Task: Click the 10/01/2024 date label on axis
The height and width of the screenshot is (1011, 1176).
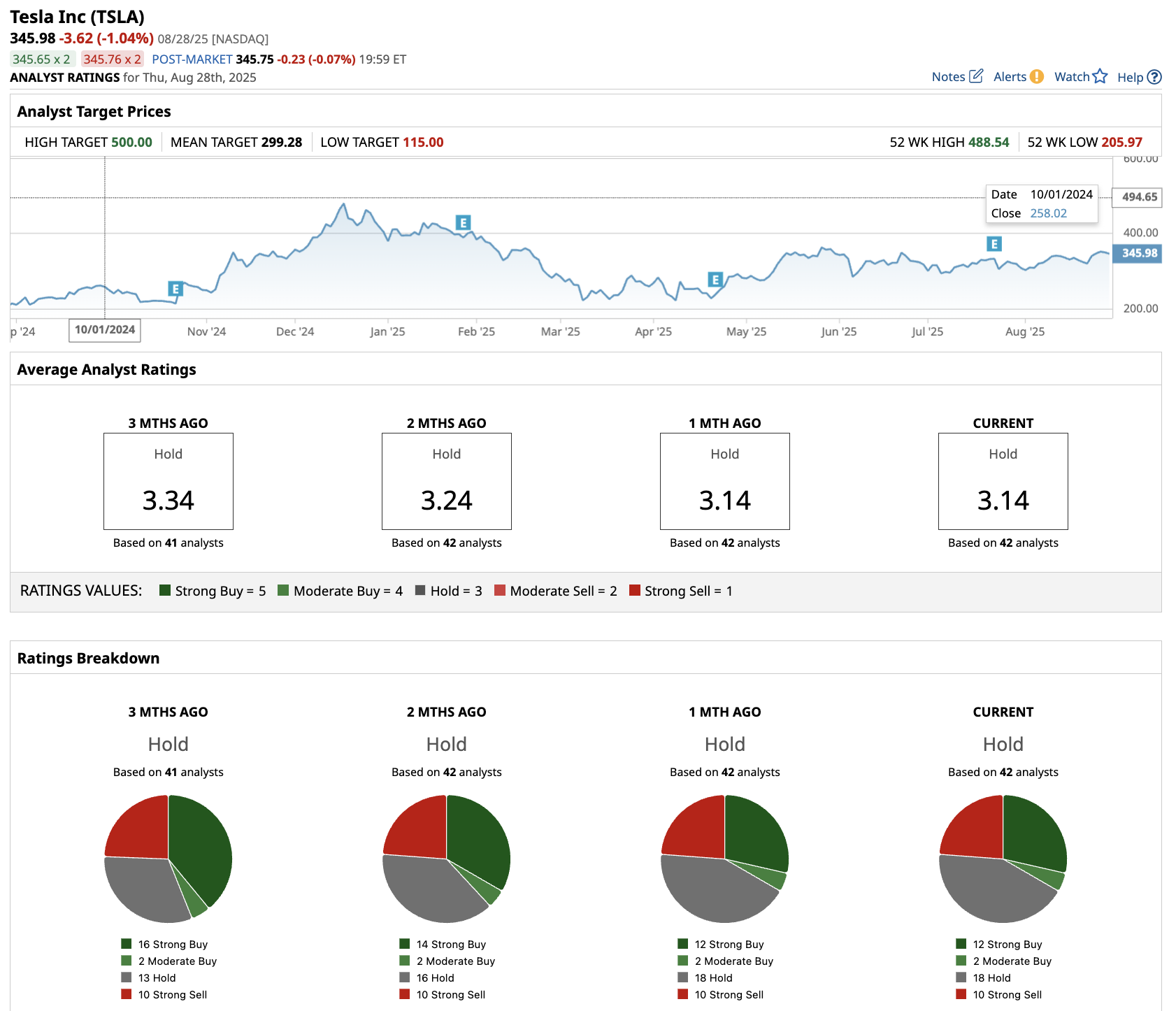Action: click(105, 330)
